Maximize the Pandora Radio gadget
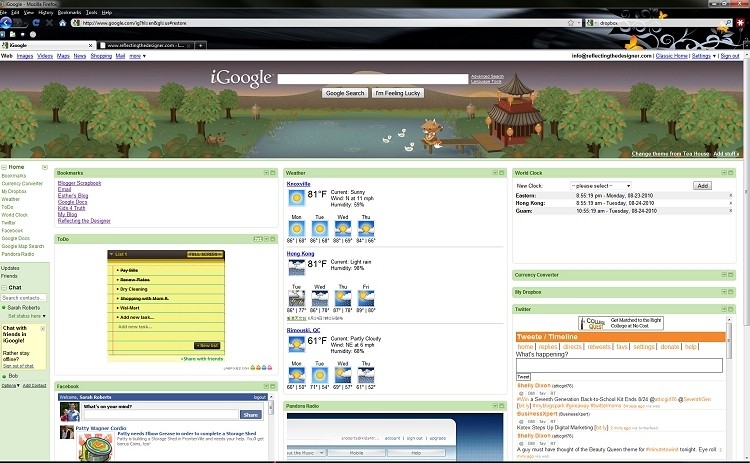This screenshot has width=750, height=463. (502, 406)
